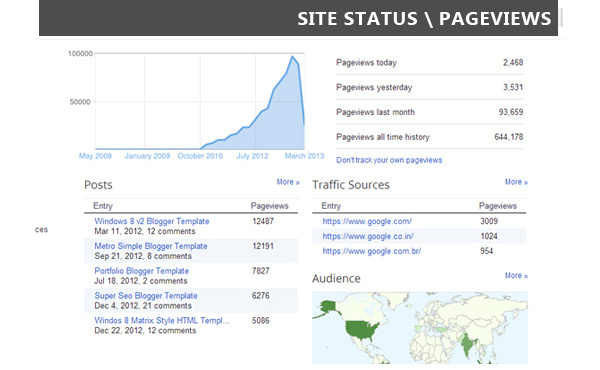Screen dimensions: 600x370
Task: Click the 'Pageviews yesterday' label
Action: tap(374, 88)
